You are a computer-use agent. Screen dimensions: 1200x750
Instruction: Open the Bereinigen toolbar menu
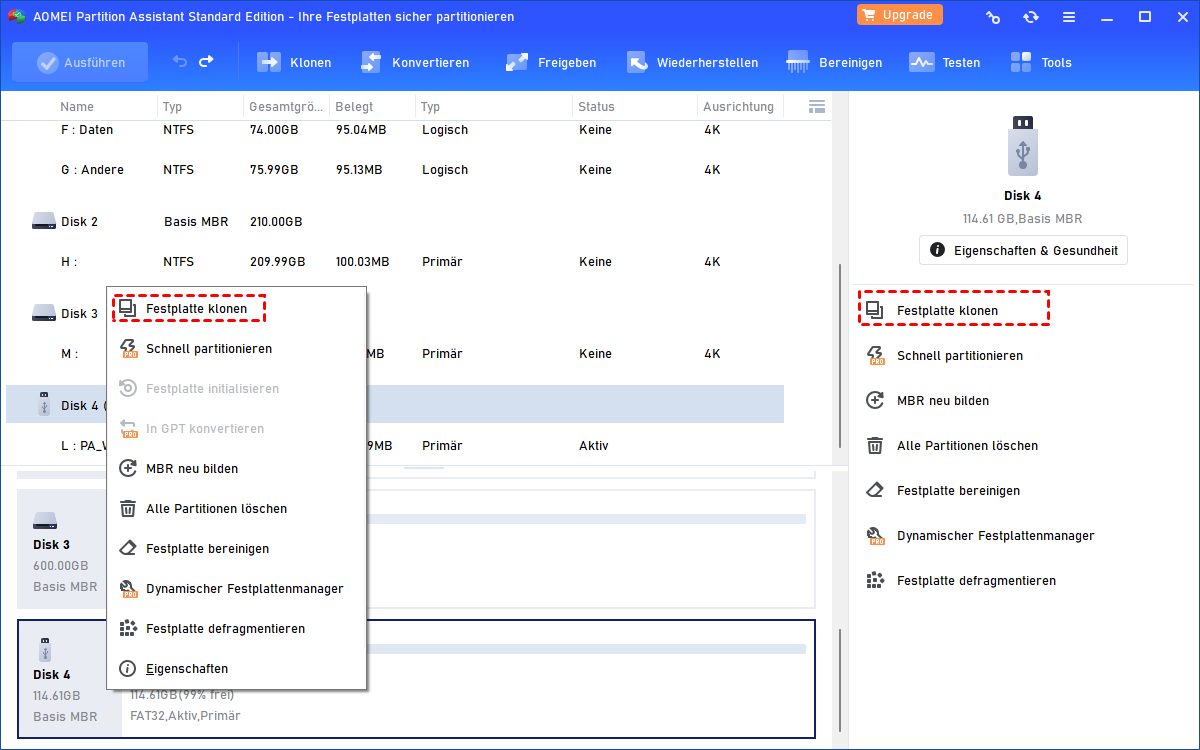click(x=834, y=62)
